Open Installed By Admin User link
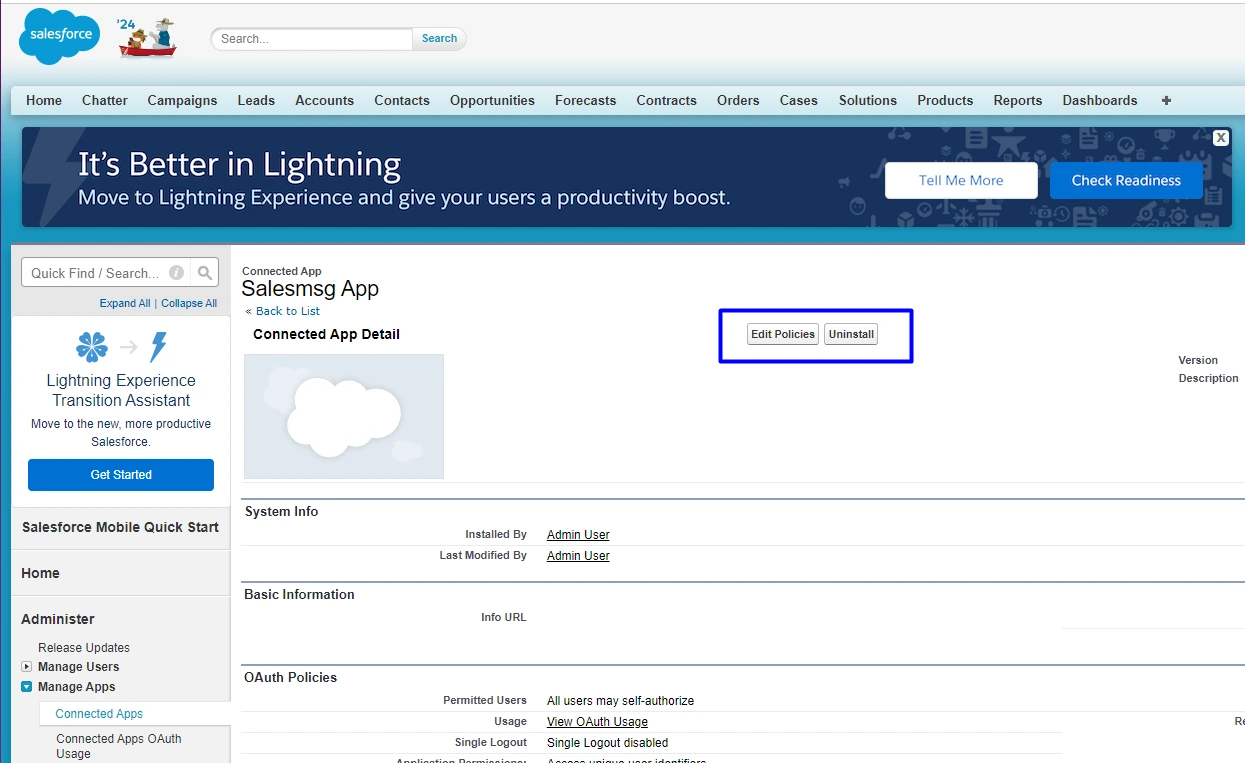 coord(578,535)
